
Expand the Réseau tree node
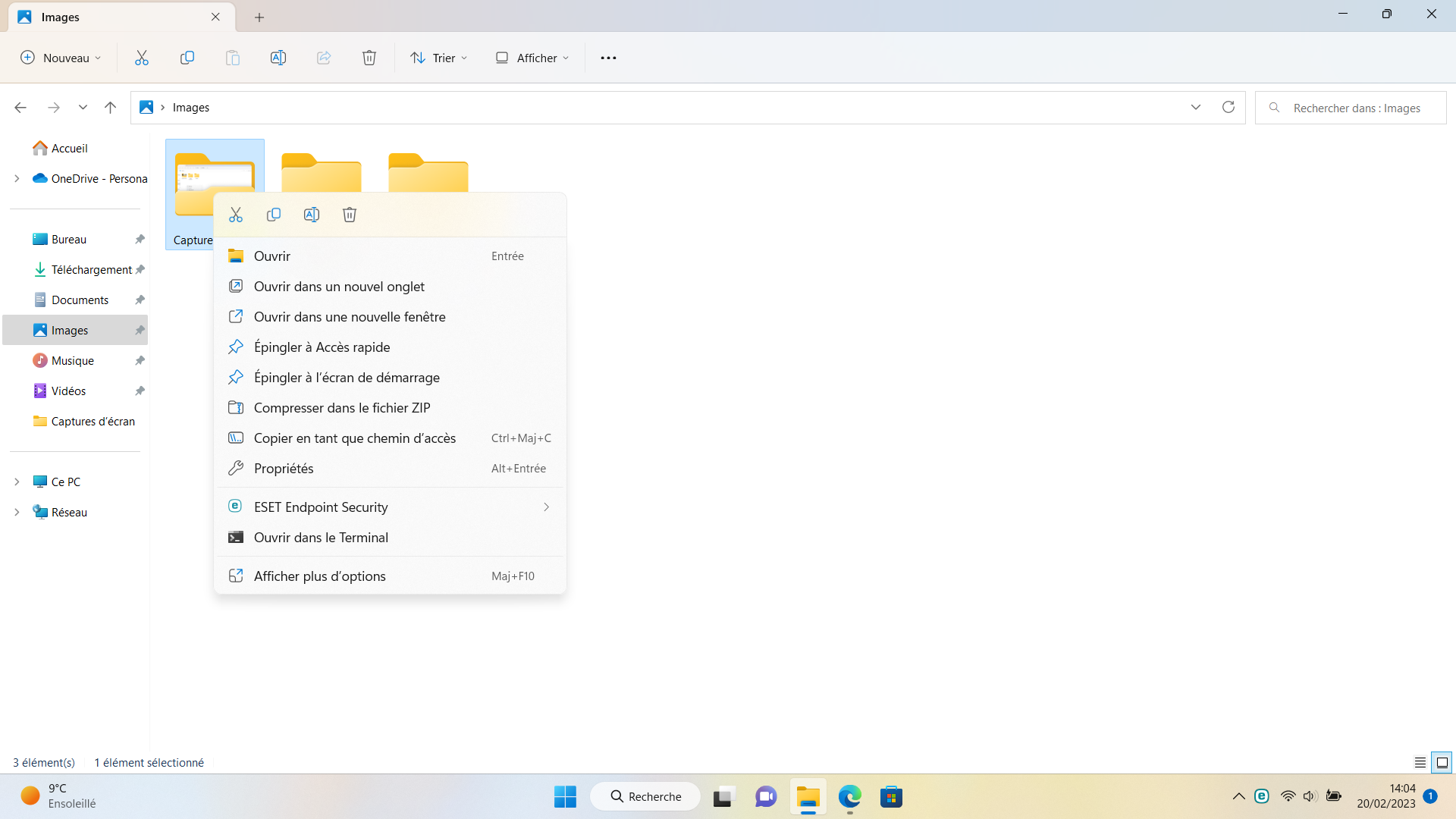pyautogui.click(x=17, y=513)
